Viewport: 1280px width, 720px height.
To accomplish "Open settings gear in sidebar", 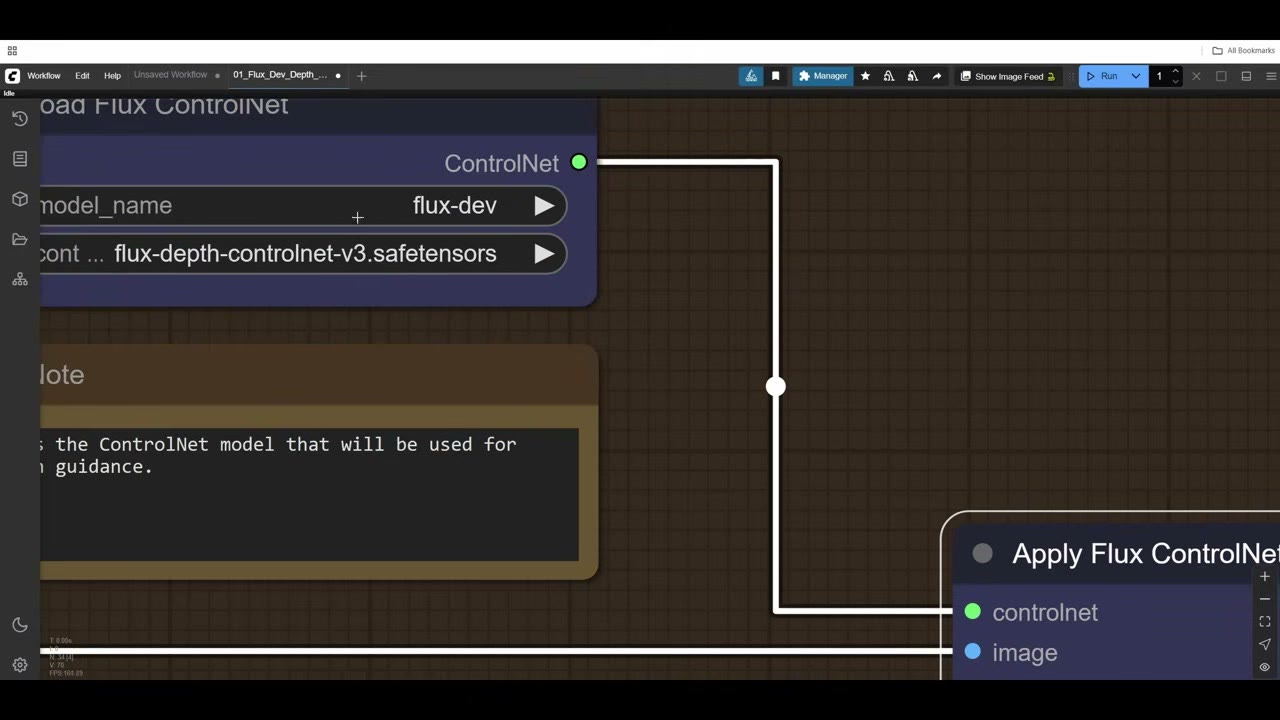I will click(19, 665).
